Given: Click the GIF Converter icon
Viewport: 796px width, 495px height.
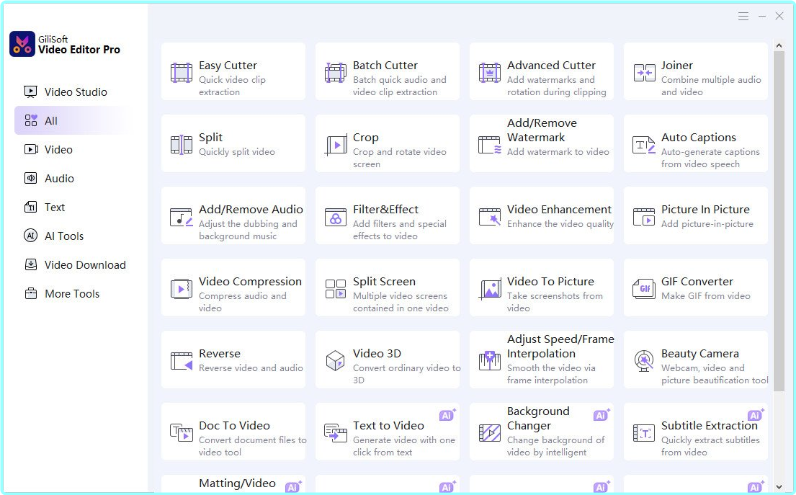Looking at the screenshot, I should (x=644, y=289).
